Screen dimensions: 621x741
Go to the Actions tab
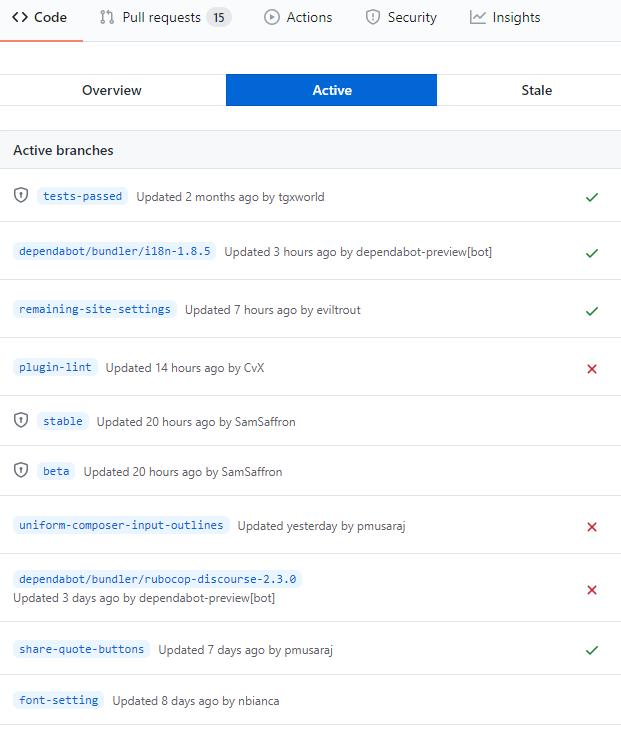click(x=298, y=17)
